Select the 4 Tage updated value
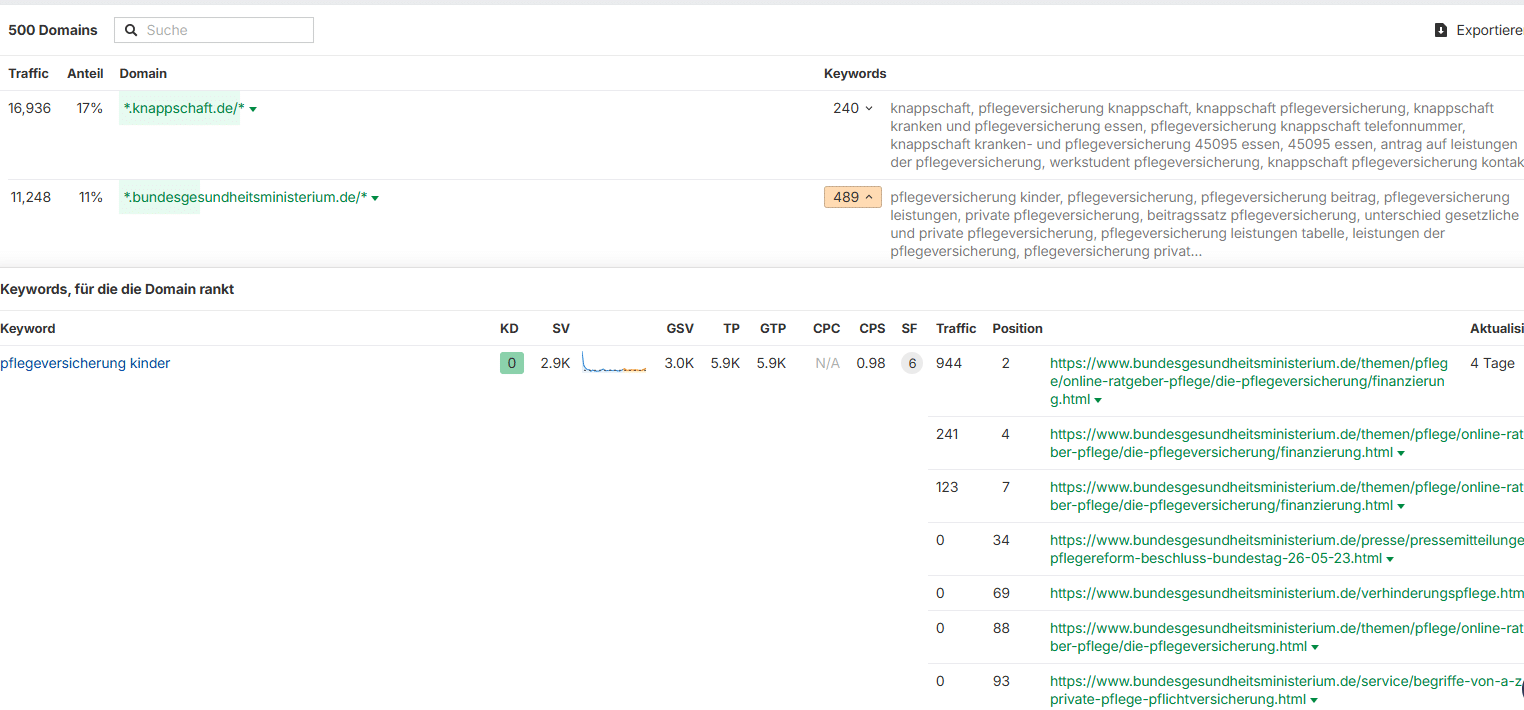The image size is (1524, 710). coord(1492,363)
